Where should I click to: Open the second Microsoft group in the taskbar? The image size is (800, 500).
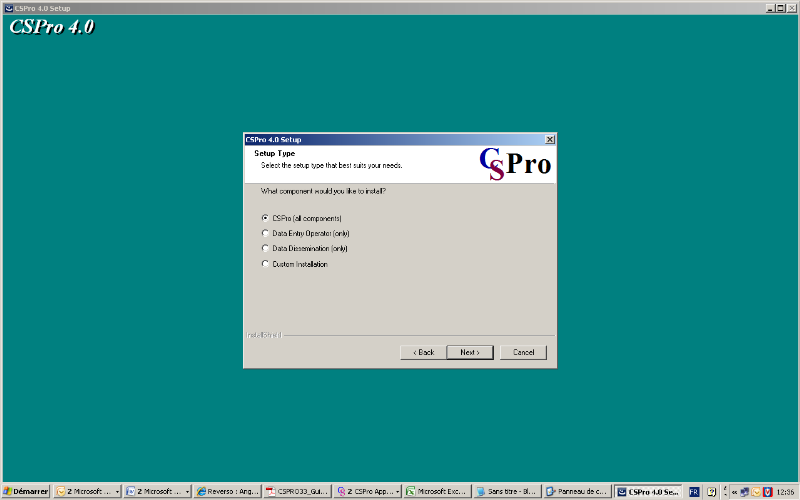pos(158,491)
